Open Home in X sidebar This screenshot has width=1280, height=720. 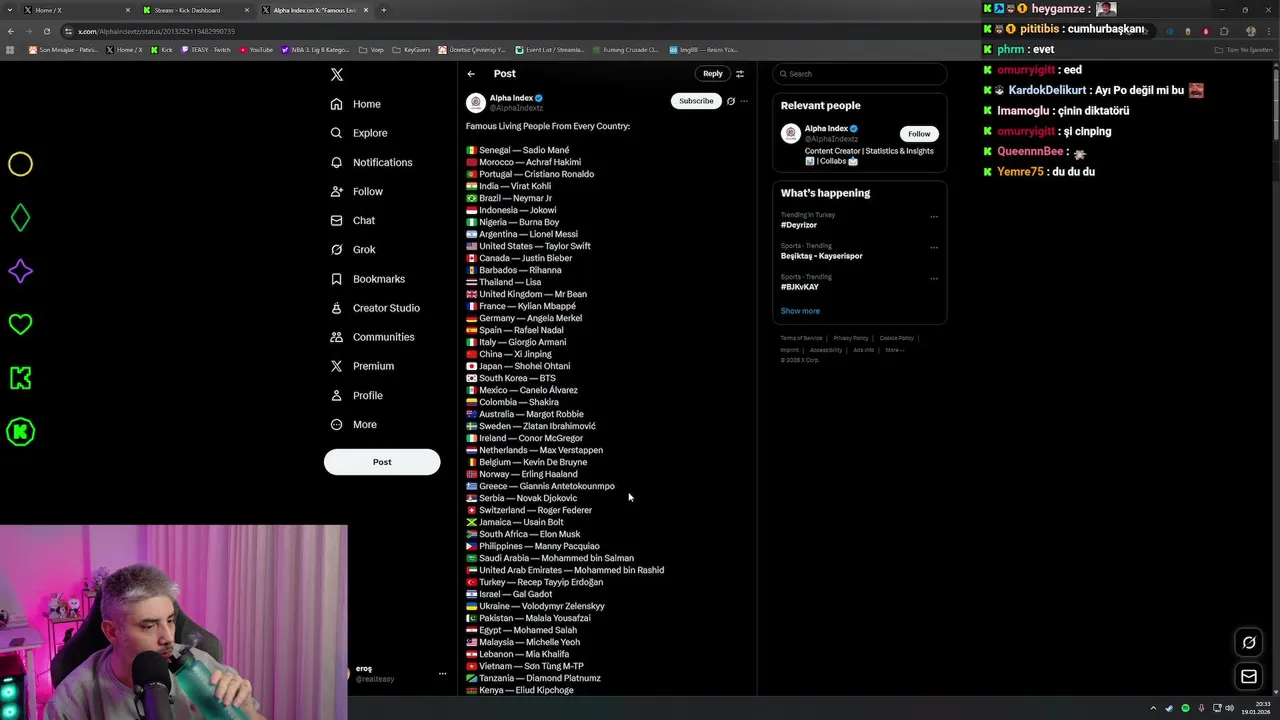pos(355,104)
